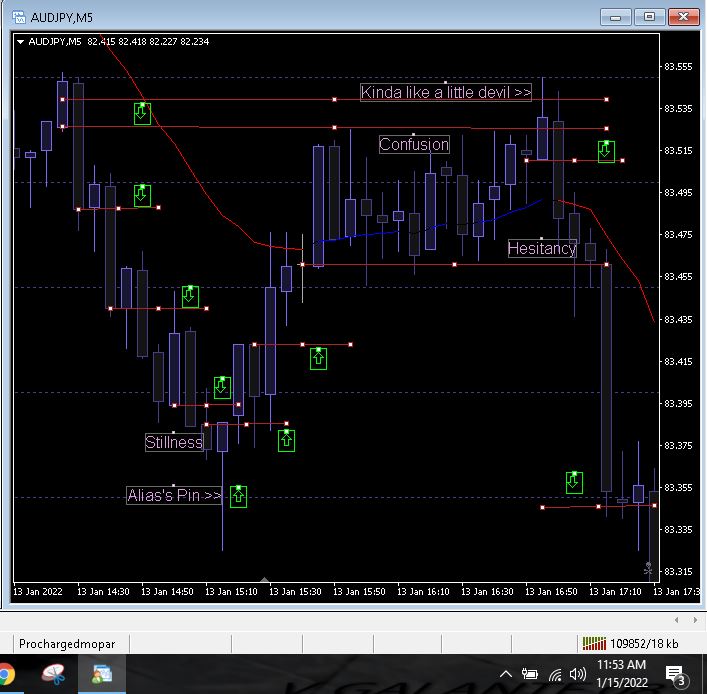Select the 'Kinda like a little devil >>' label
The image size is (707, 694).
point(445,92)
